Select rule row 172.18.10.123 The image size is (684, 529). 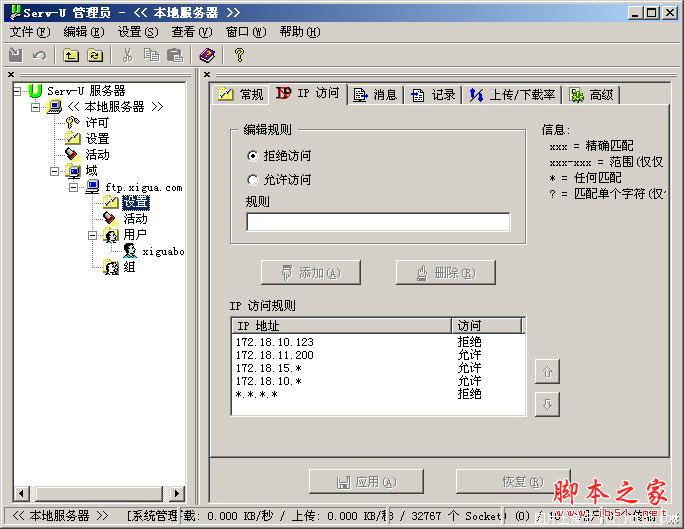click(x=378, y=342)
